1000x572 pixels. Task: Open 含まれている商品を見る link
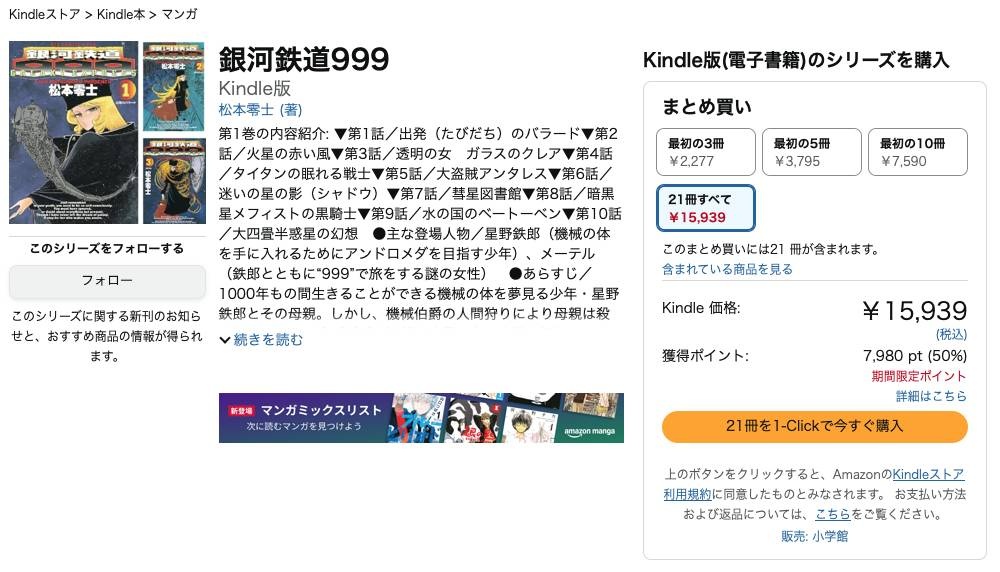pos(727,269)
